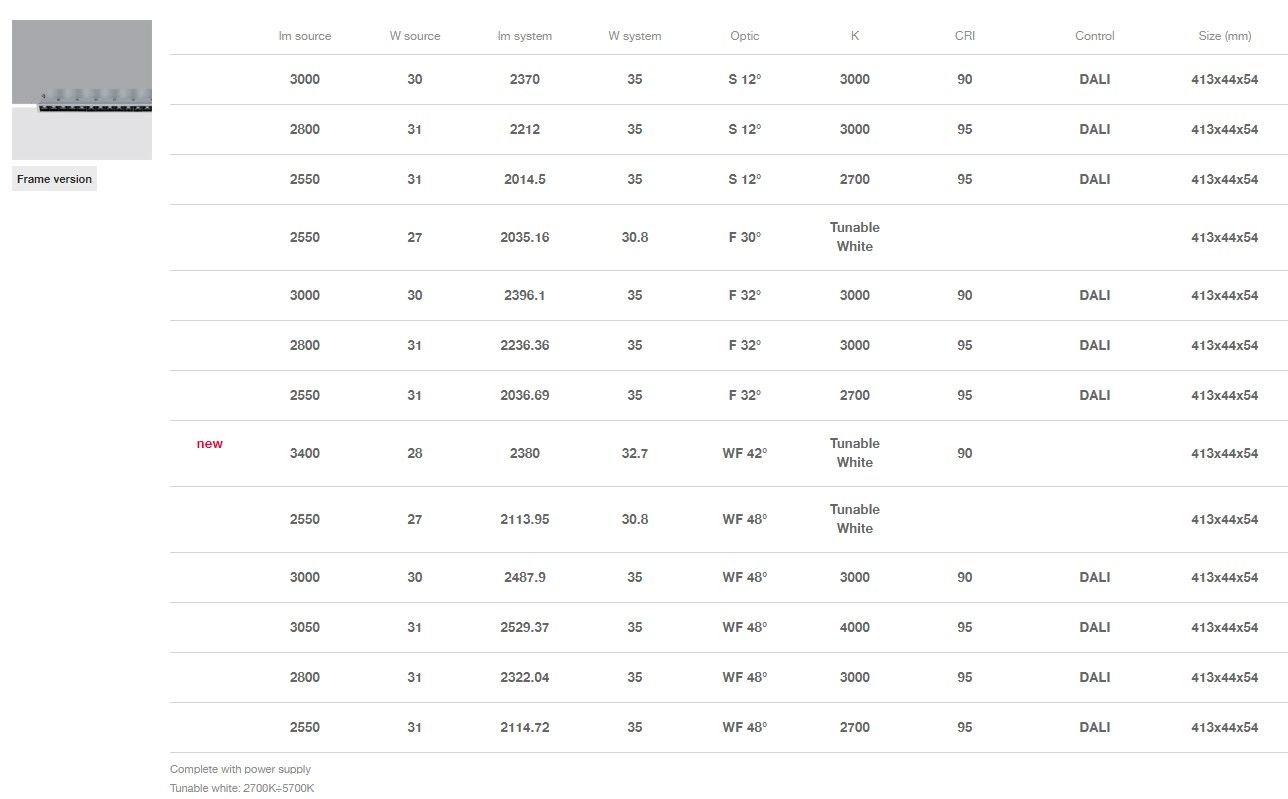Select the Frame version button
Viewport: 1288px width, 799px height.
tap(54, 179)
